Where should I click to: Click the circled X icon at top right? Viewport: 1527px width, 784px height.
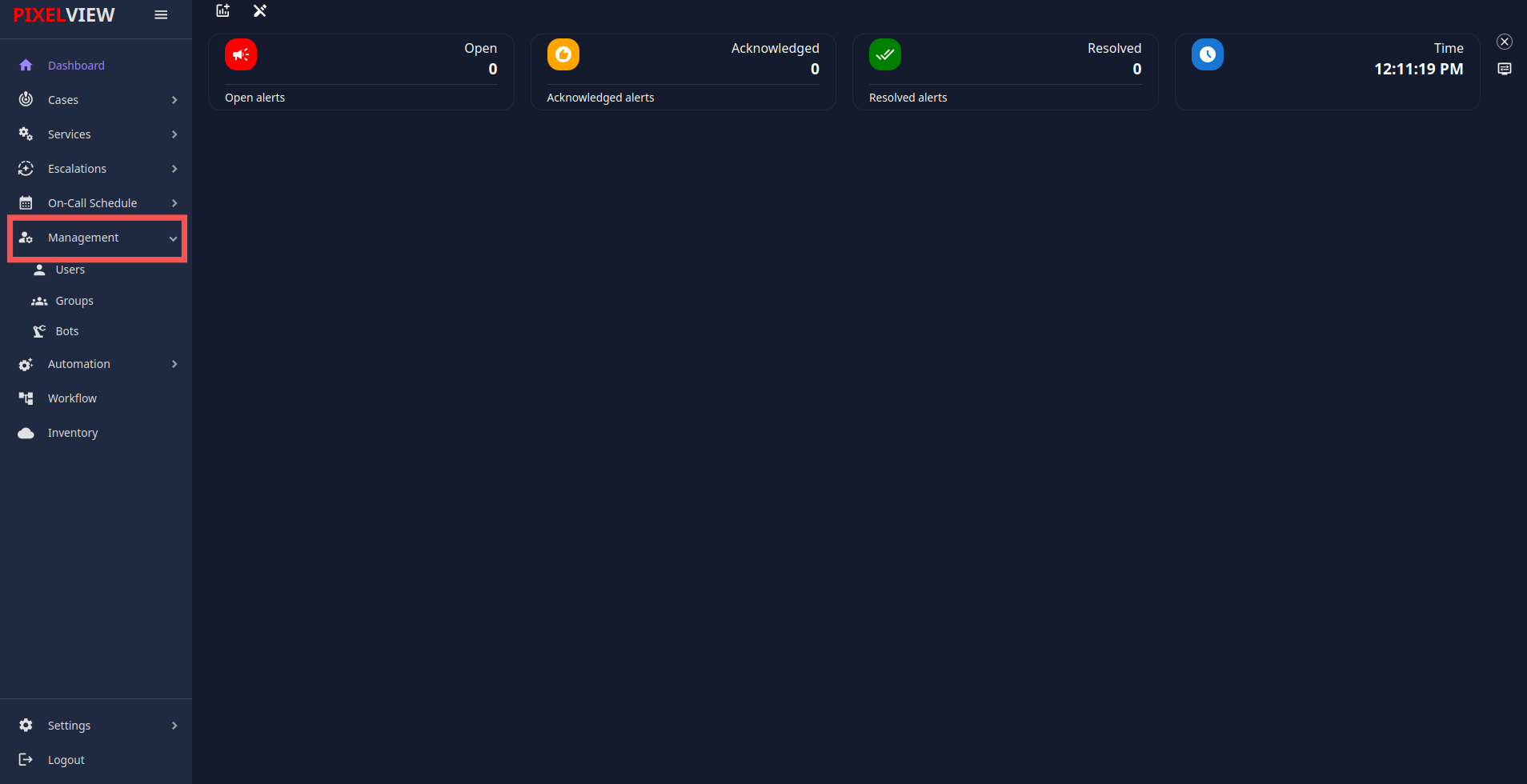[1505, 42]
